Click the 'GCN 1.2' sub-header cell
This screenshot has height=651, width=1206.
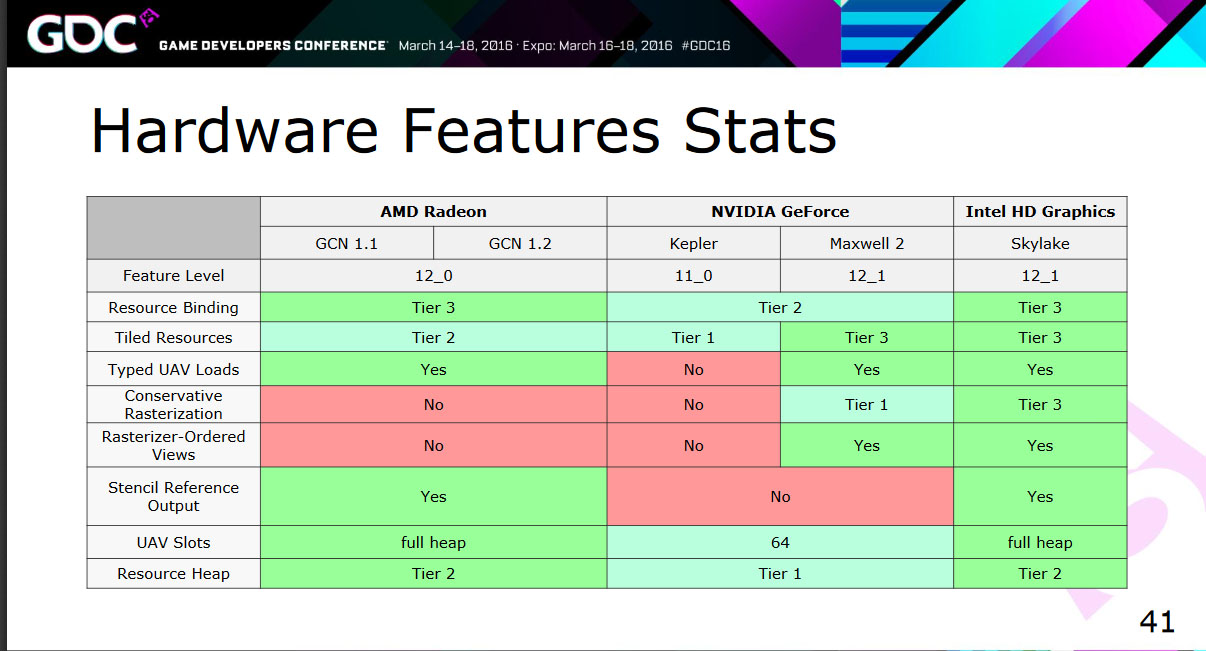520,244
